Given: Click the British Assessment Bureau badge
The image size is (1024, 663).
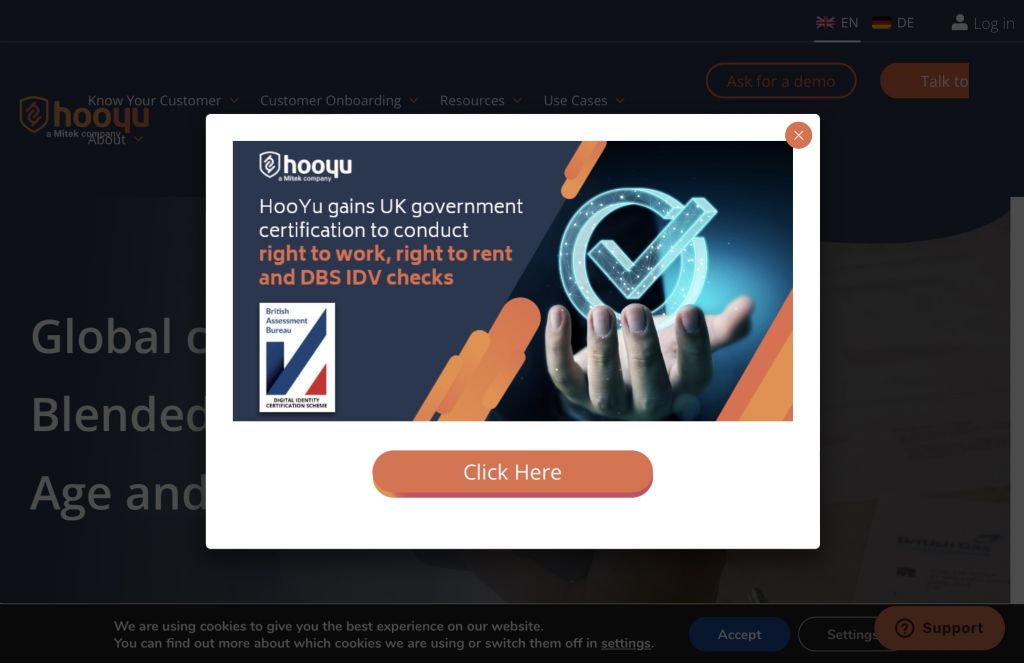Looking at the screenshot, I should coord(297,357).
